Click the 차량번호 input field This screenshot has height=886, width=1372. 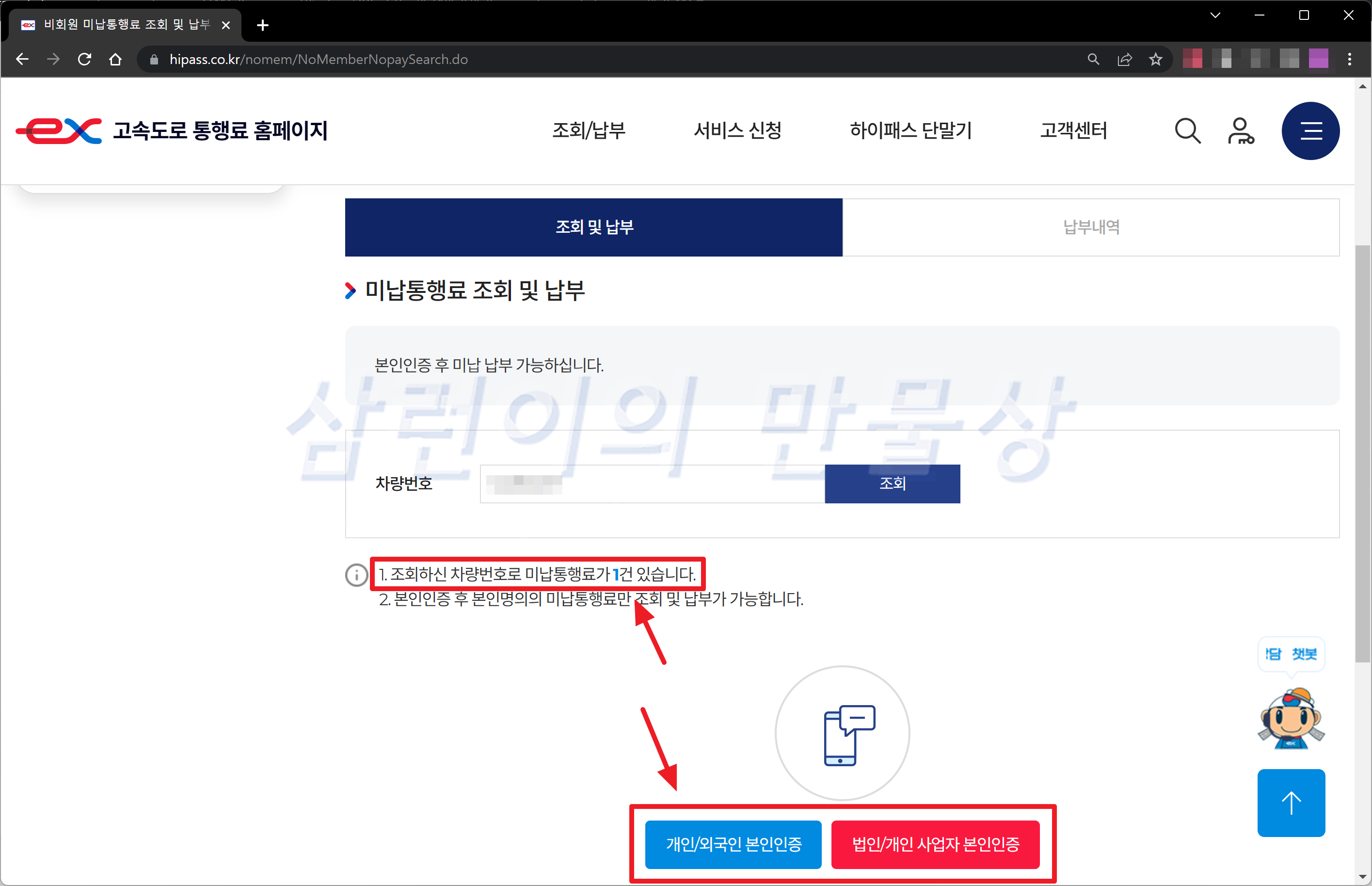pos(652,484)
